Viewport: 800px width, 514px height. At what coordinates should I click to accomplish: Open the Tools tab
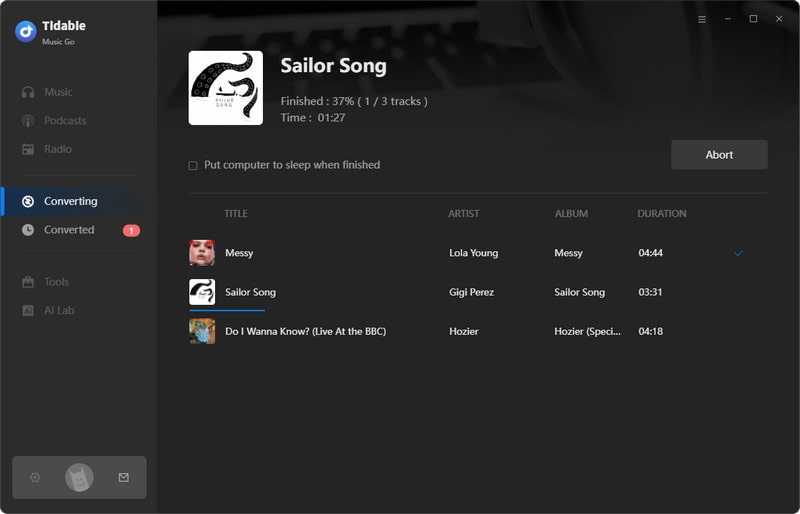point(56,282)
